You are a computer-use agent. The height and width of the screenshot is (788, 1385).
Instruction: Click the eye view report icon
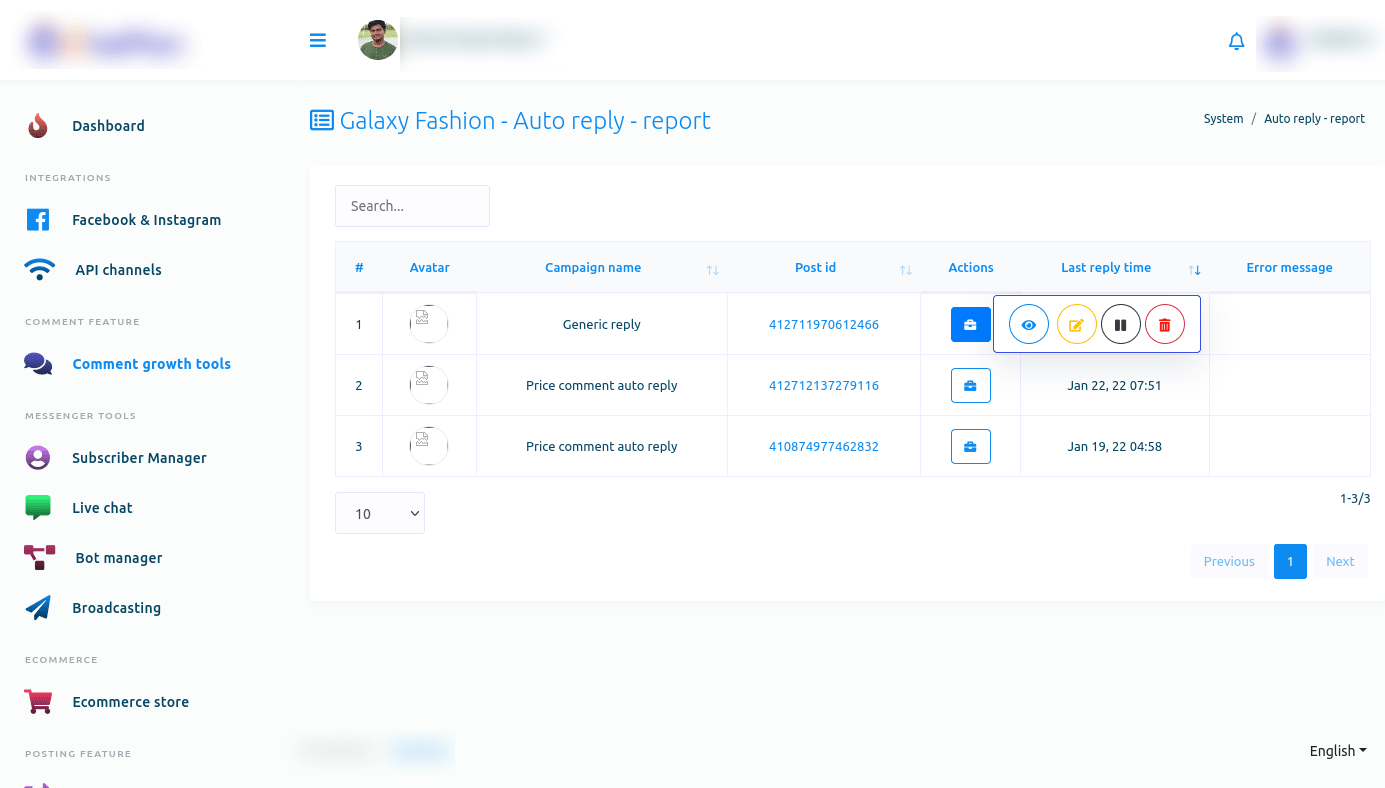1028,325
